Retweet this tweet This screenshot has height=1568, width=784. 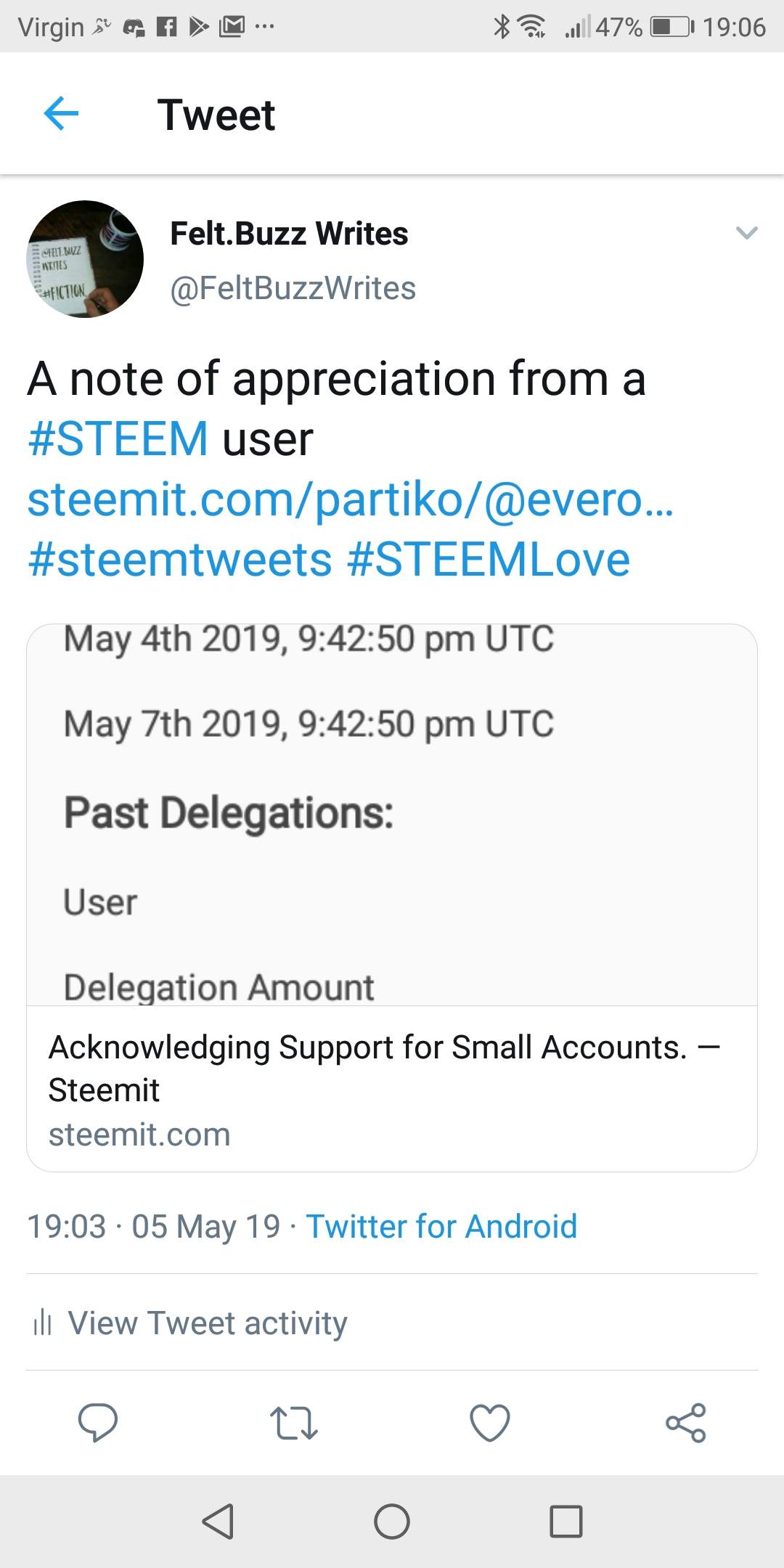[293, 1423]
